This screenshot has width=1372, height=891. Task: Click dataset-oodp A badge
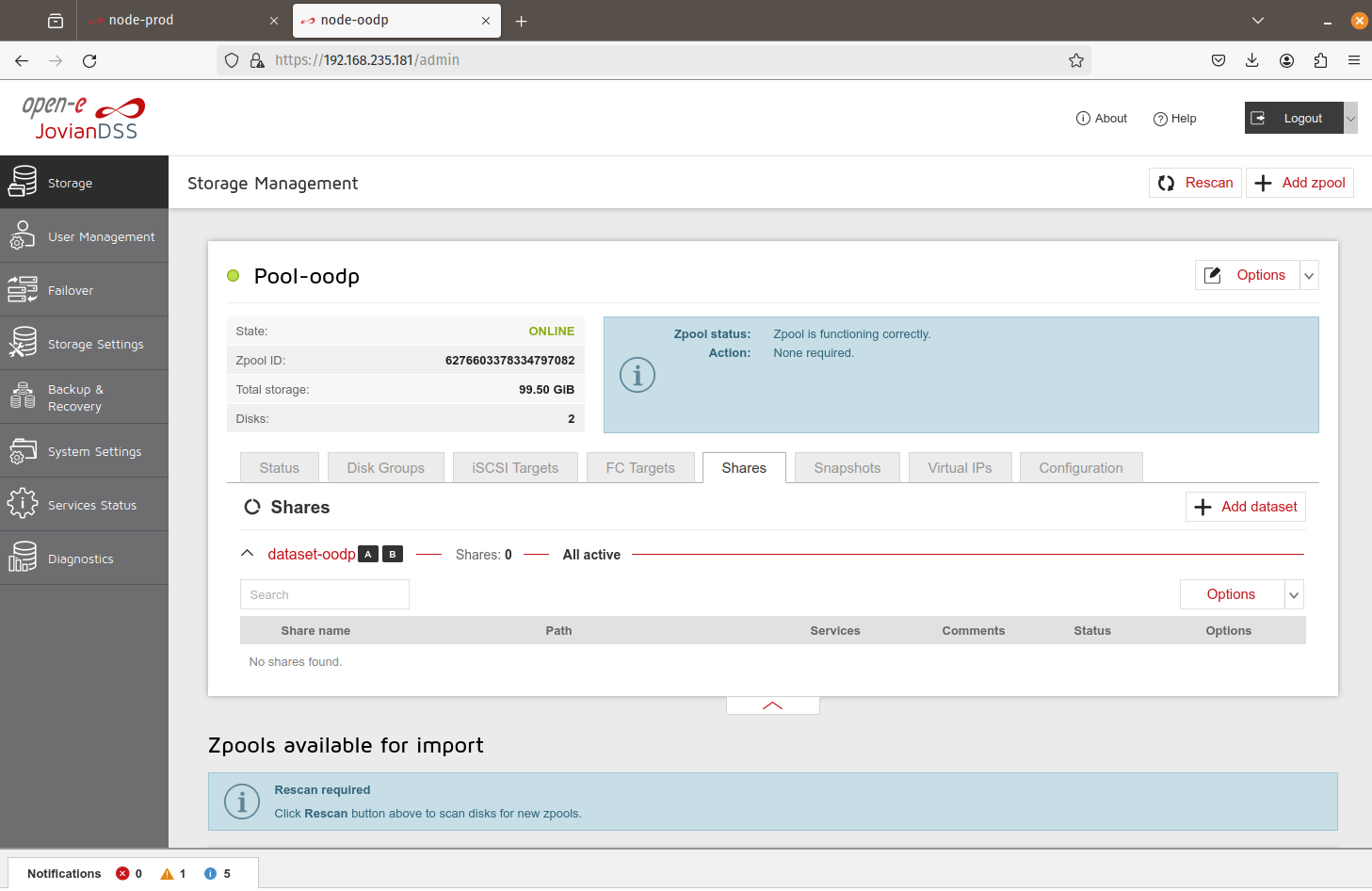368,554
